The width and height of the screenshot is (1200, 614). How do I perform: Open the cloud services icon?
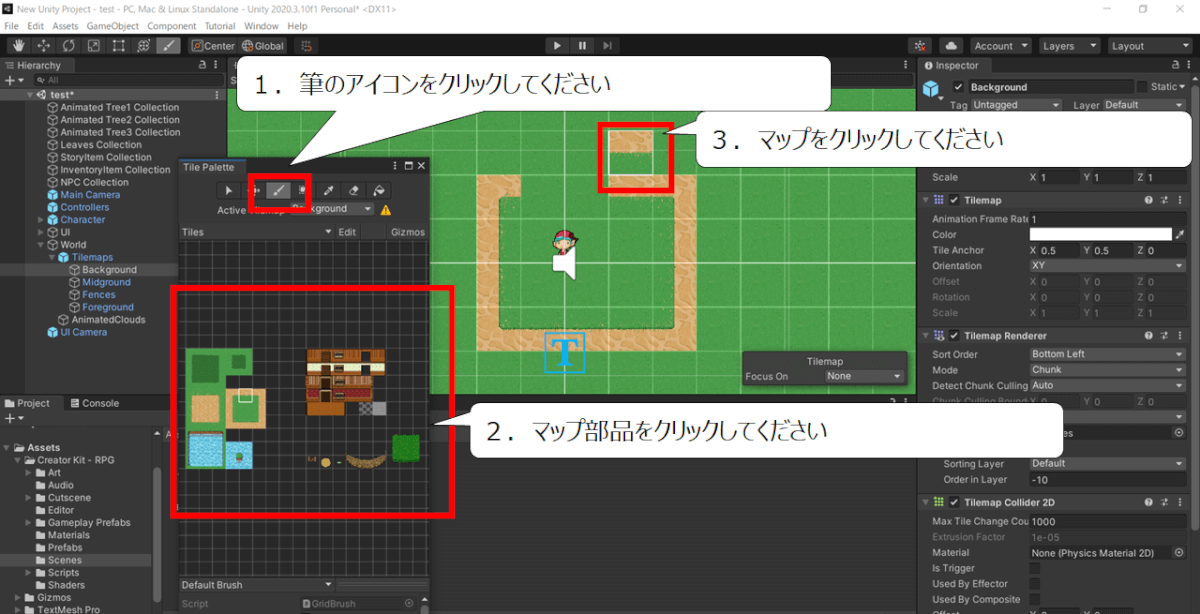tap(950, 45)
